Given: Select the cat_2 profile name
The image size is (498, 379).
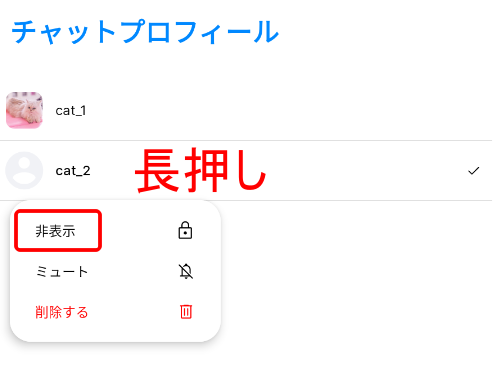Looking at the screenshot, I should pyautogui.click(x=73, y=171).
